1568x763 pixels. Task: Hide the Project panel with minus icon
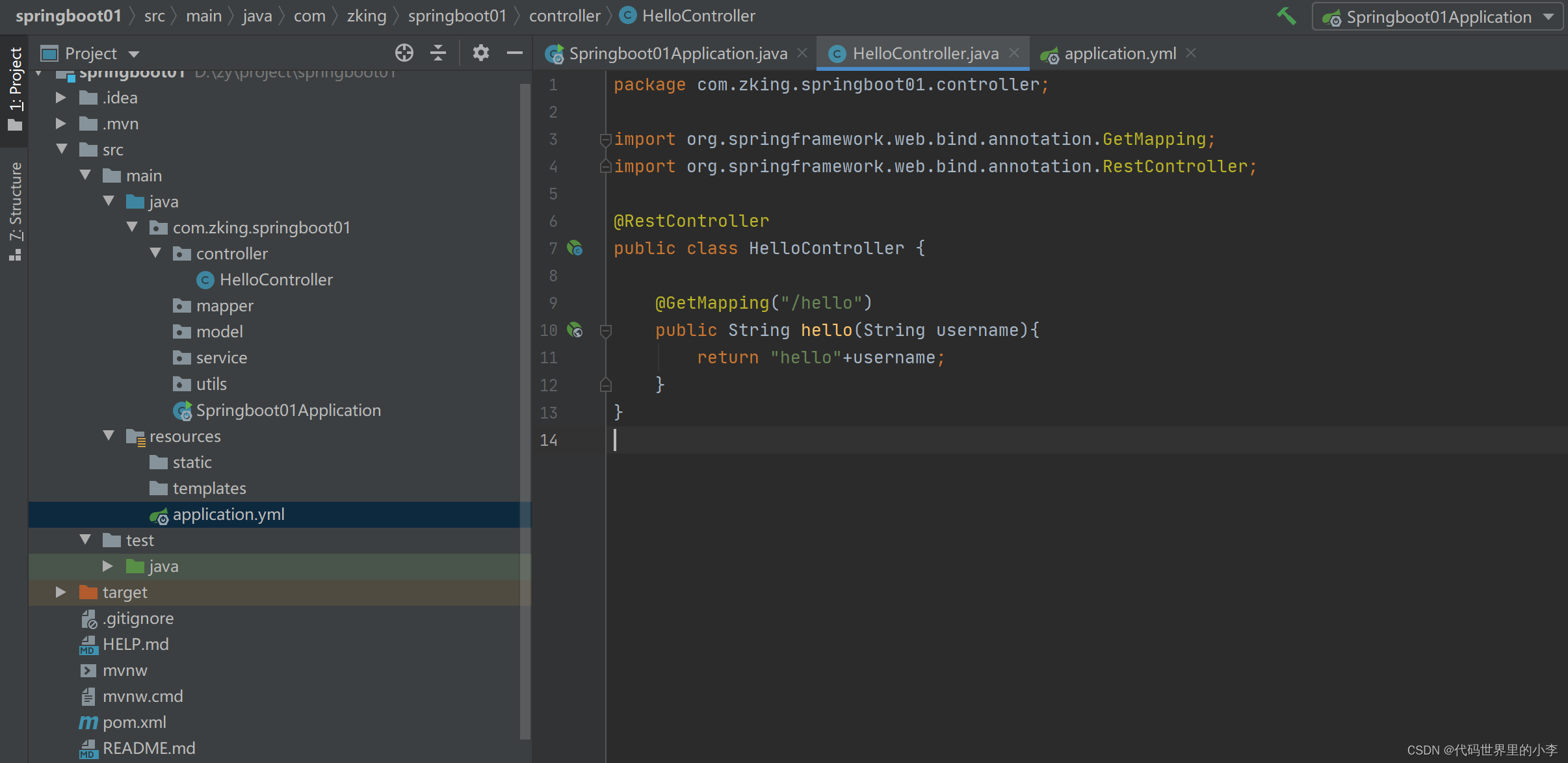[515, 53]
